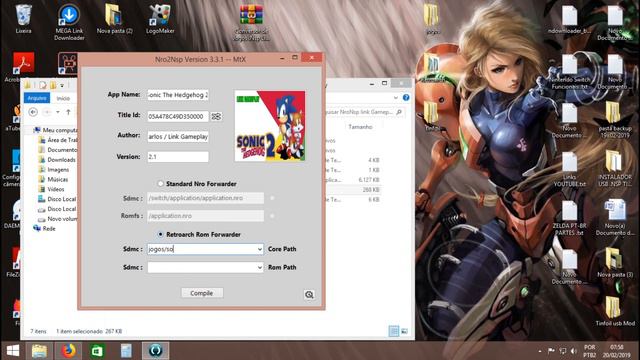The image size is (640, 360).
Task: Open Nintendo Switch Funcionais.txt file
Action: [x=569, y=71]
